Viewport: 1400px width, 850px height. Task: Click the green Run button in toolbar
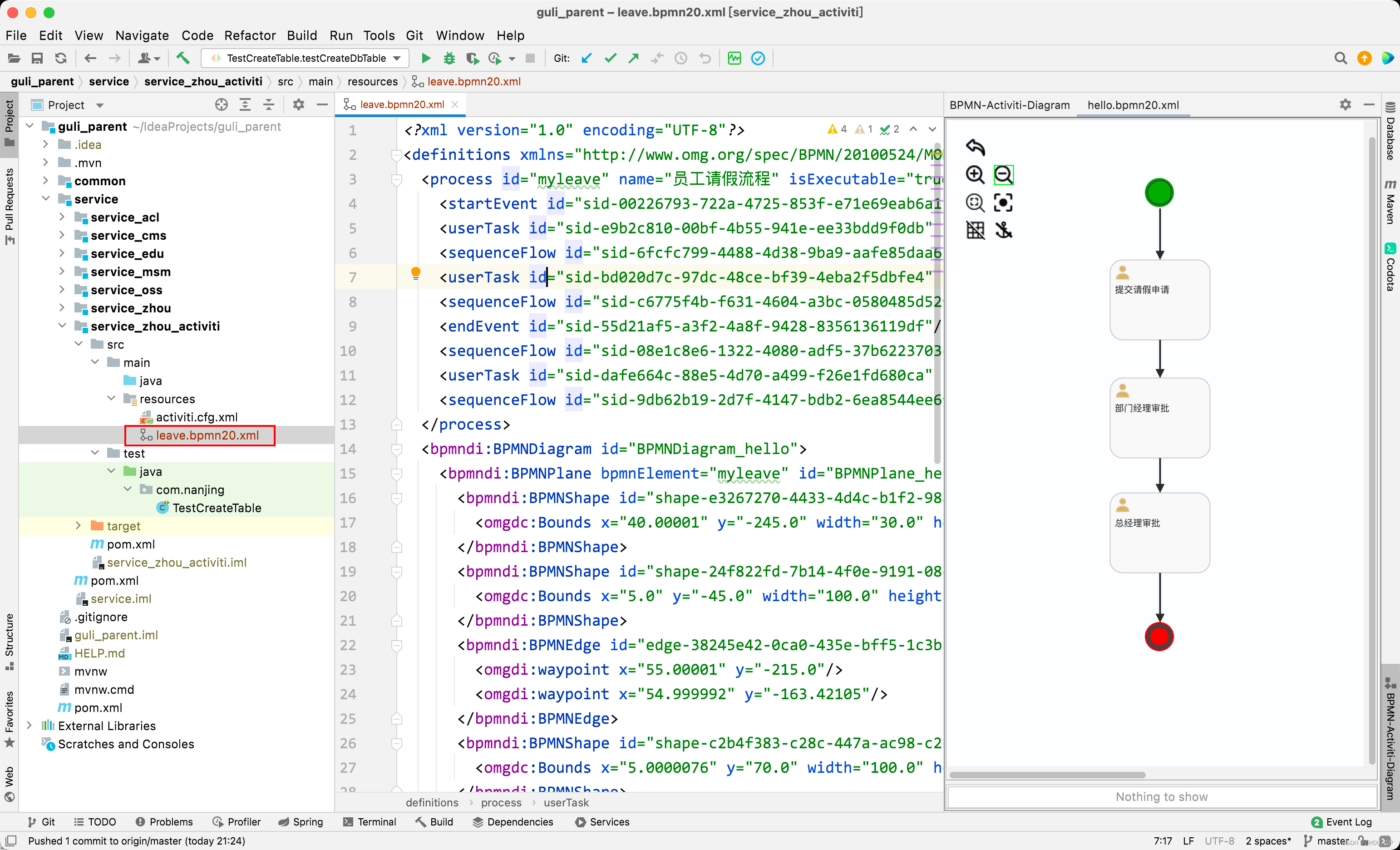425,58
